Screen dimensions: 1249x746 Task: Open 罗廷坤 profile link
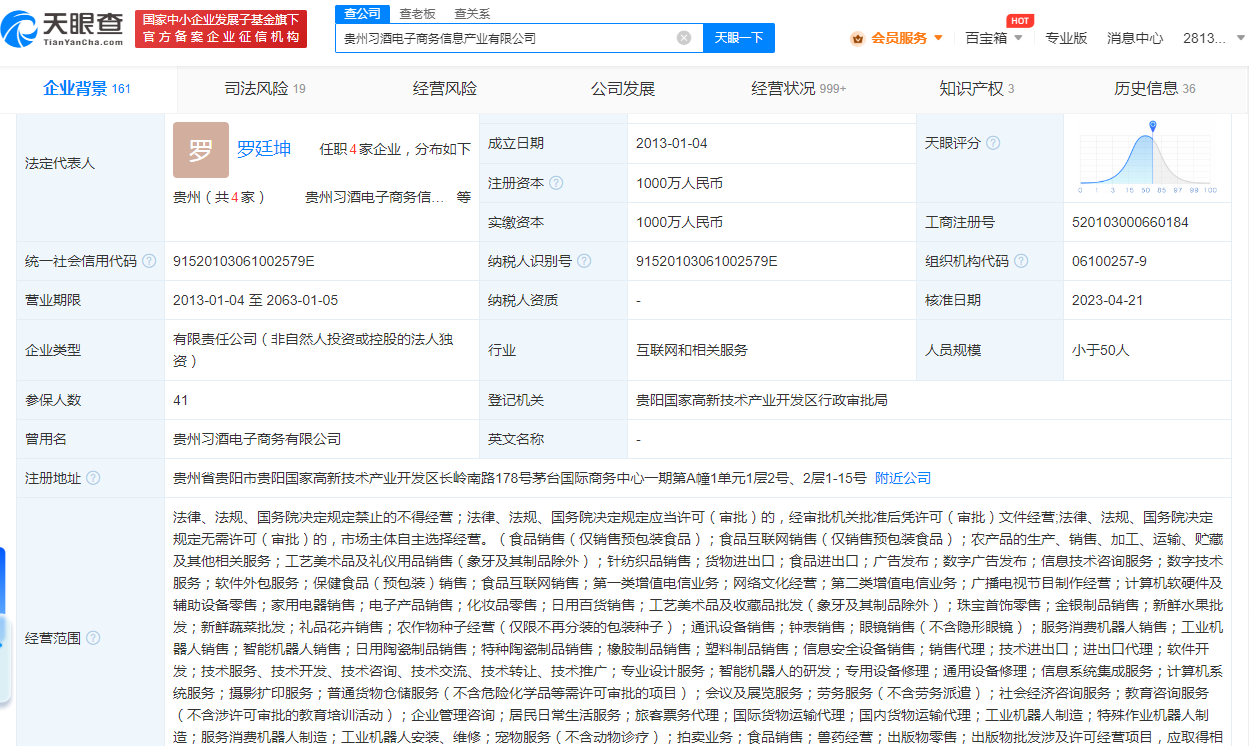point(264,148)
